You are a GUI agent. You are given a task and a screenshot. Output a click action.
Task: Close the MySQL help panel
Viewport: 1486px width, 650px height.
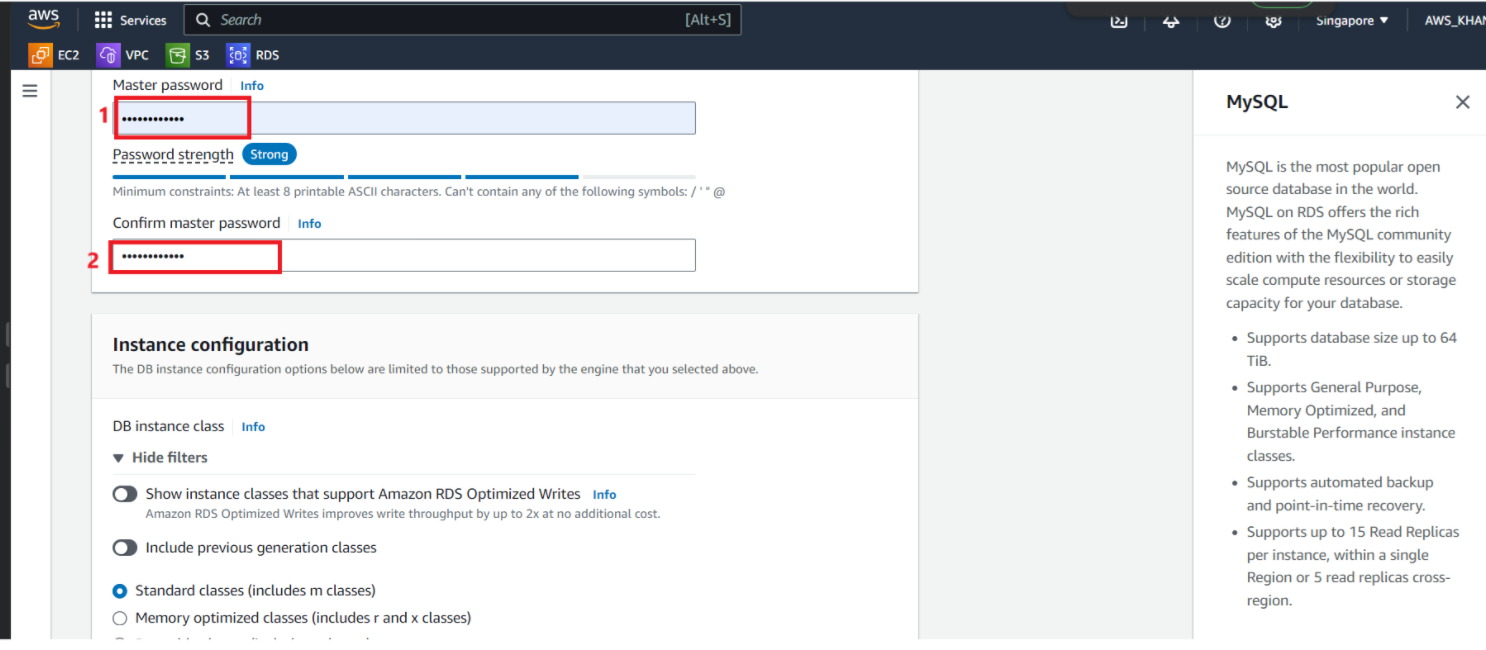(1462, 102)
